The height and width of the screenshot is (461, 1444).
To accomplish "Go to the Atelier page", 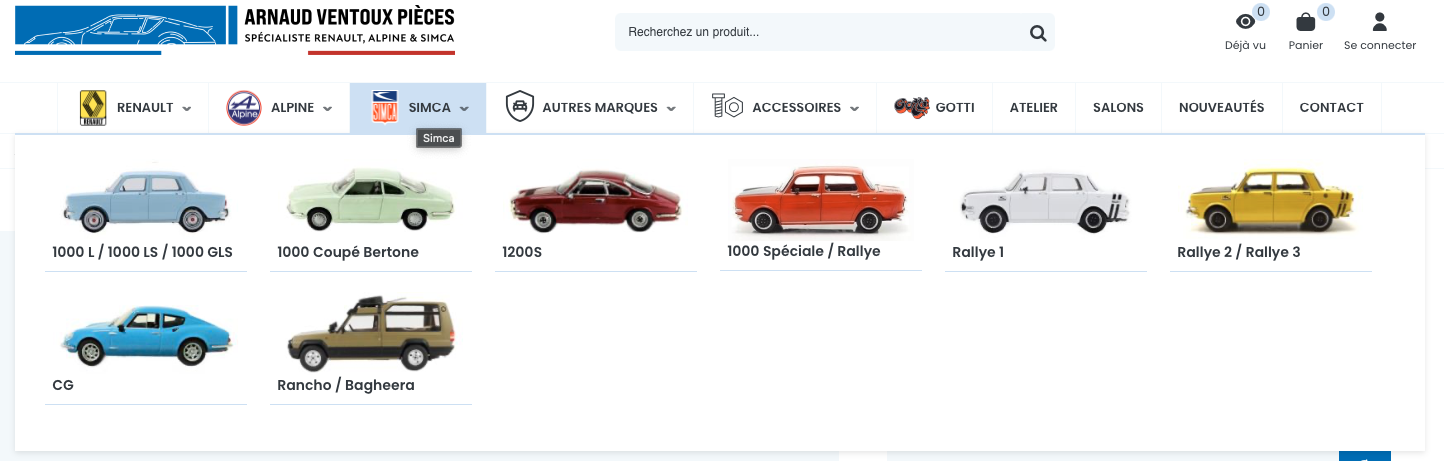I will pos(1034,108).
